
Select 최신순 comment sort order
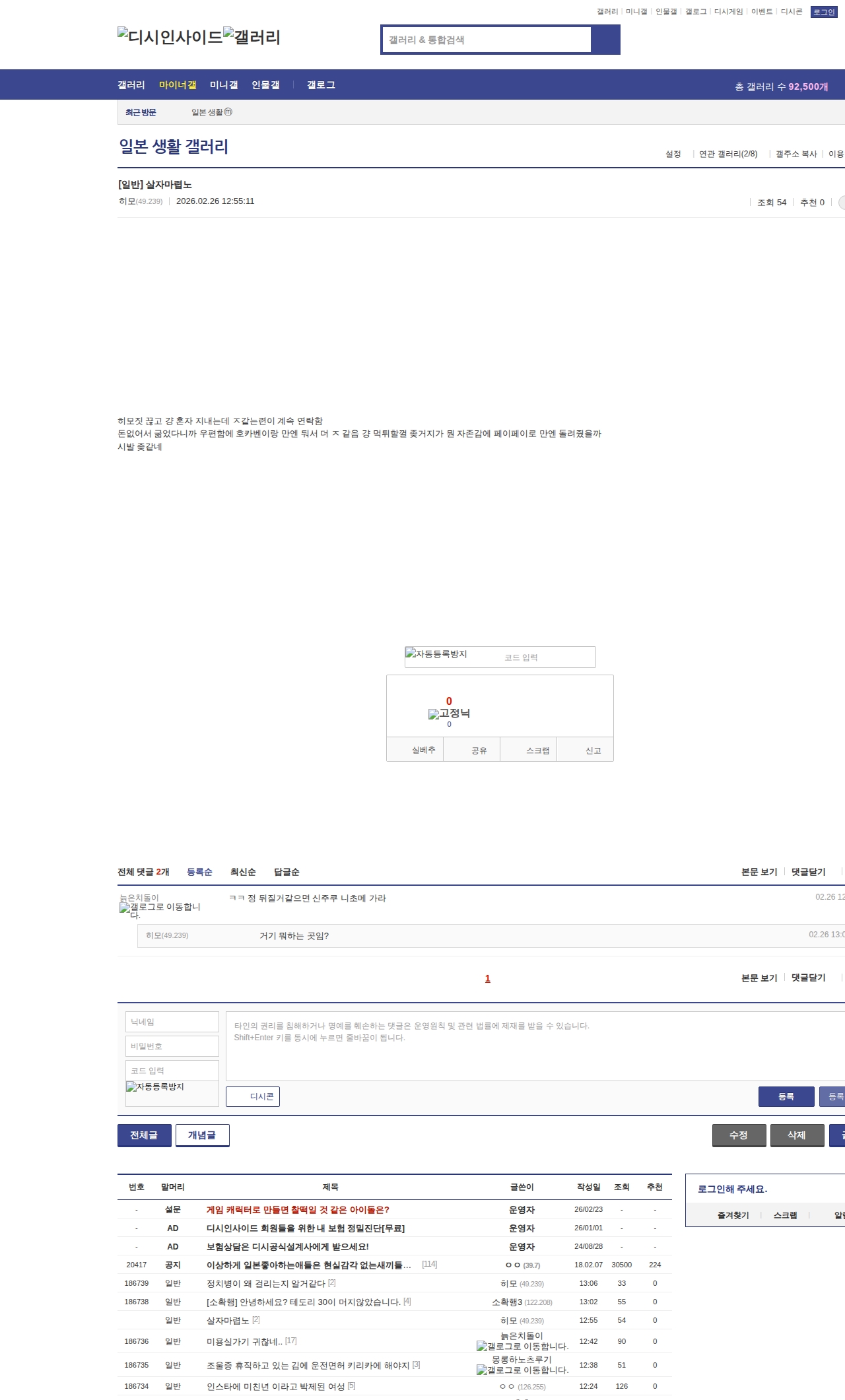[x=243, y=872]
